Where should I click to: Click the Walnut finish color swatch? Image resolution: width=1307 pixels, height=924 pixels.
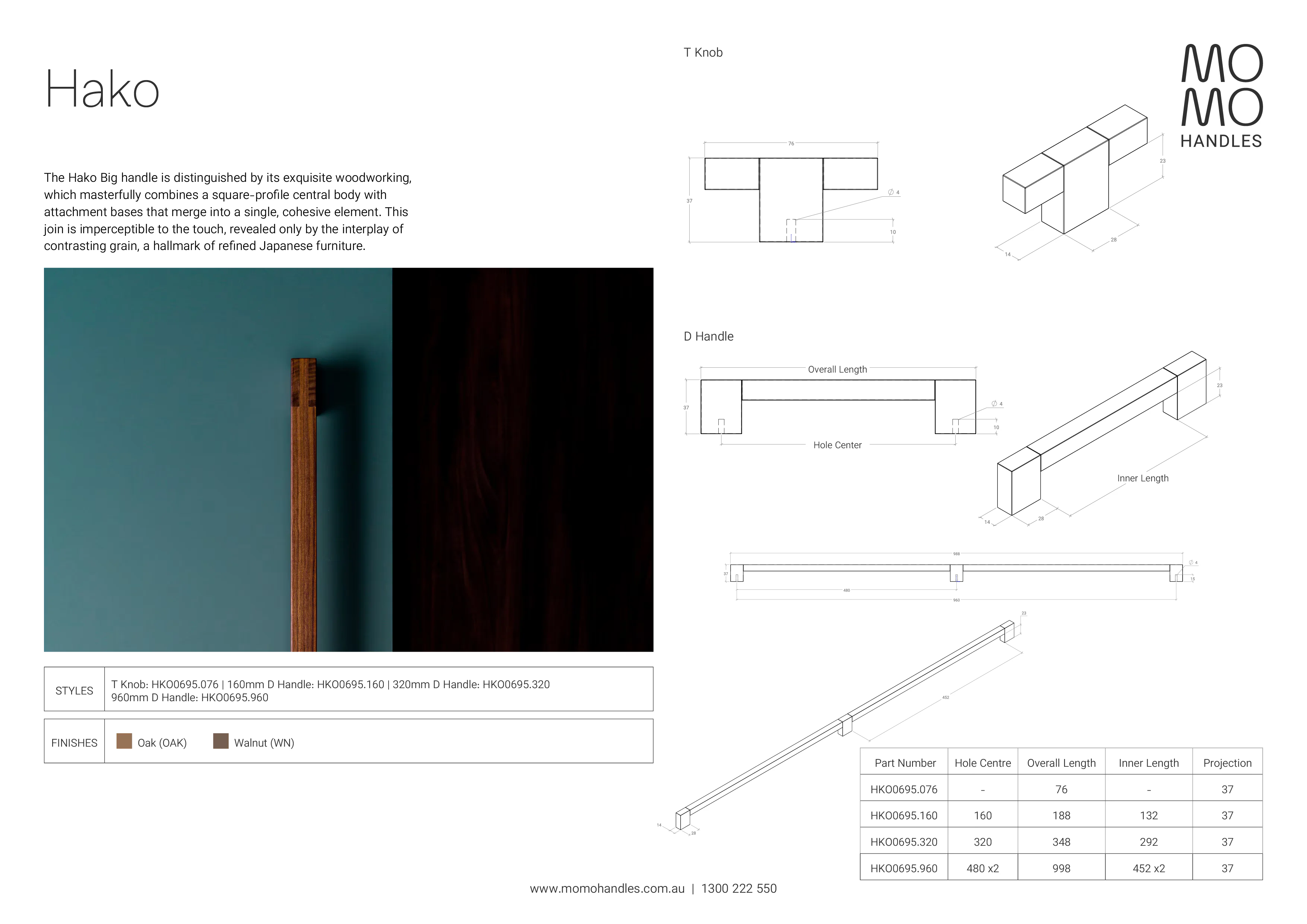pos(220,741)
